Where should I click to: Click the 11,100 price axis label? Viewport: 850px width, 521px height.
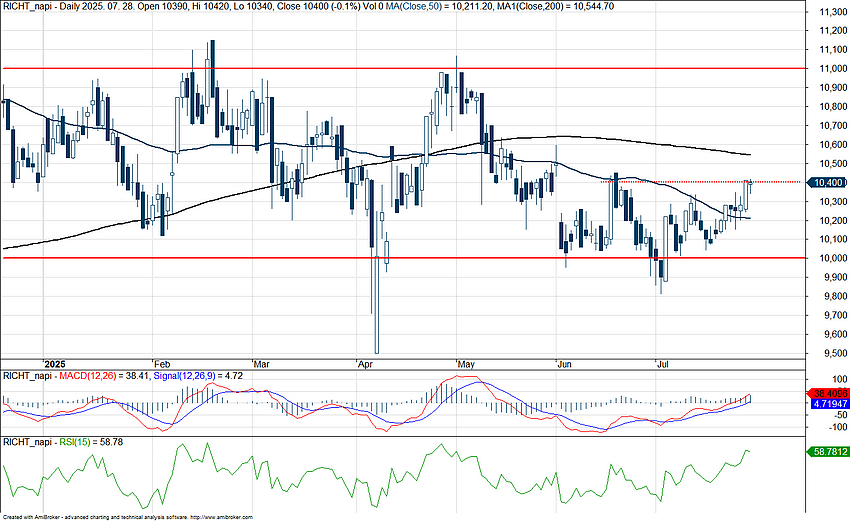833,50
